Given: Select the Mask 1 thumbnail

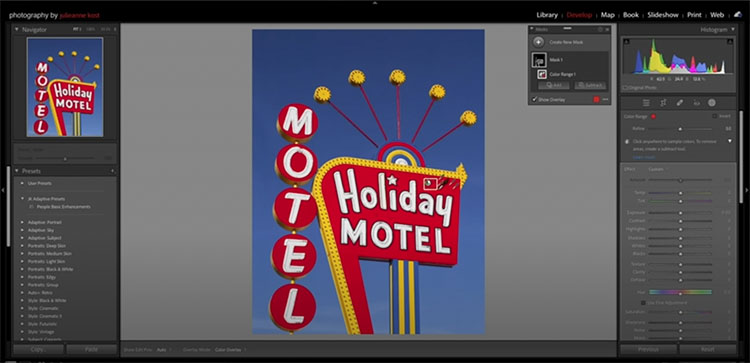Looking at the screenshot, I should coord(539,60).
